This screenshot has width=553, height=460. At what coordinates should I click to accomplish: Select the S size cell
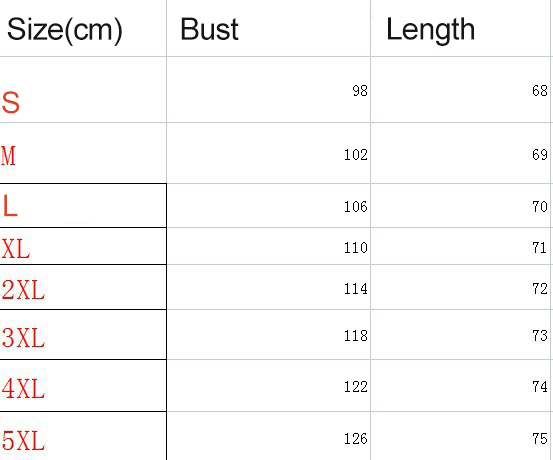point(83,90)
